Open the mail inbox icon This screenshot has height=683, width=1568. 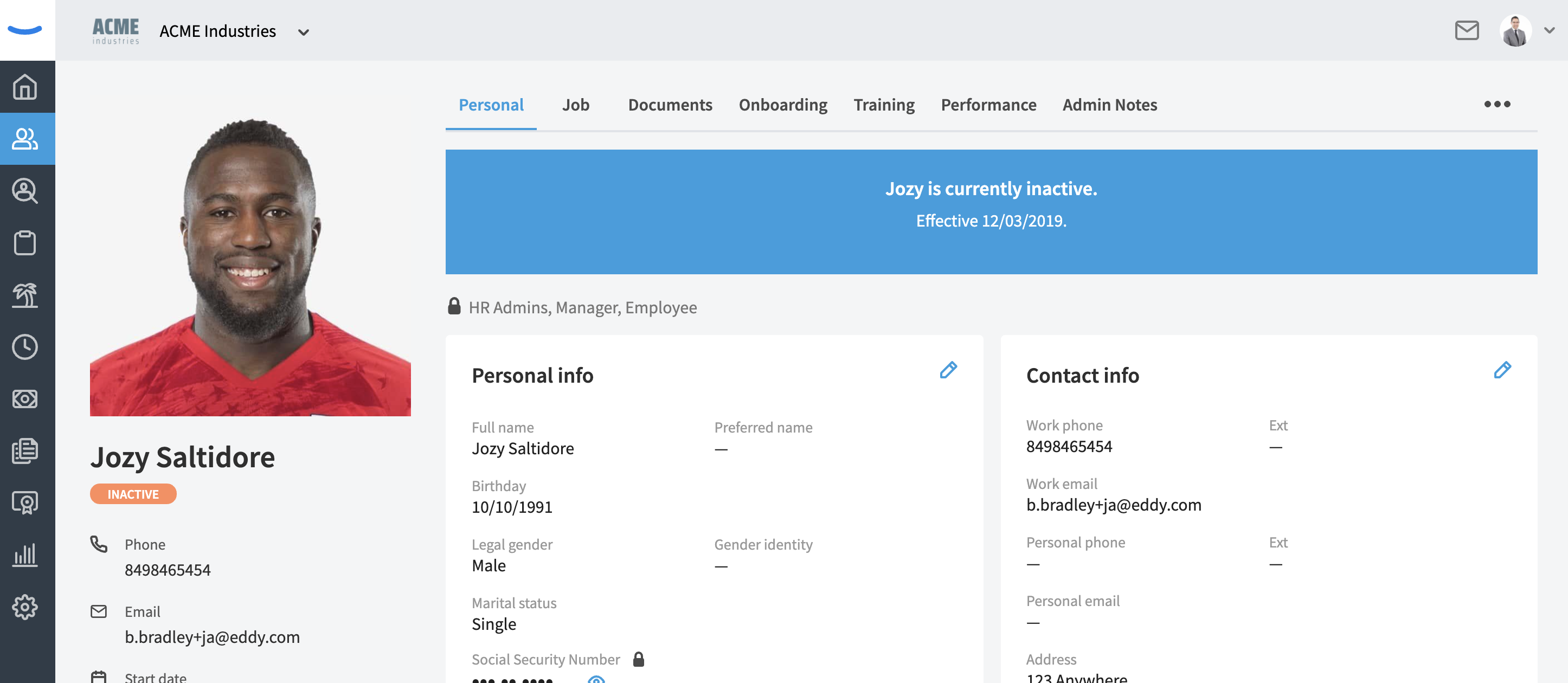pyautogui.click(x=1467, y=30)
